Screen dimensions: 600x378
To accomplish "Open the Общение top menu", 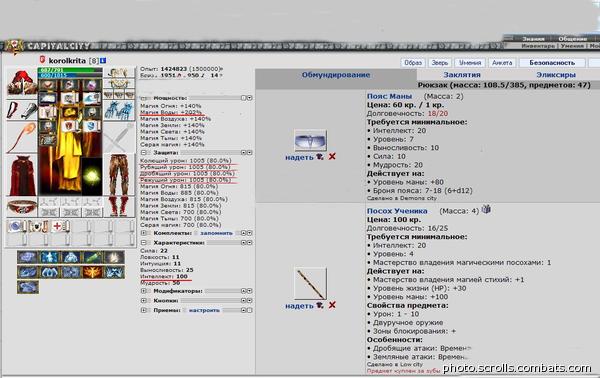I will tap(572, 39).
